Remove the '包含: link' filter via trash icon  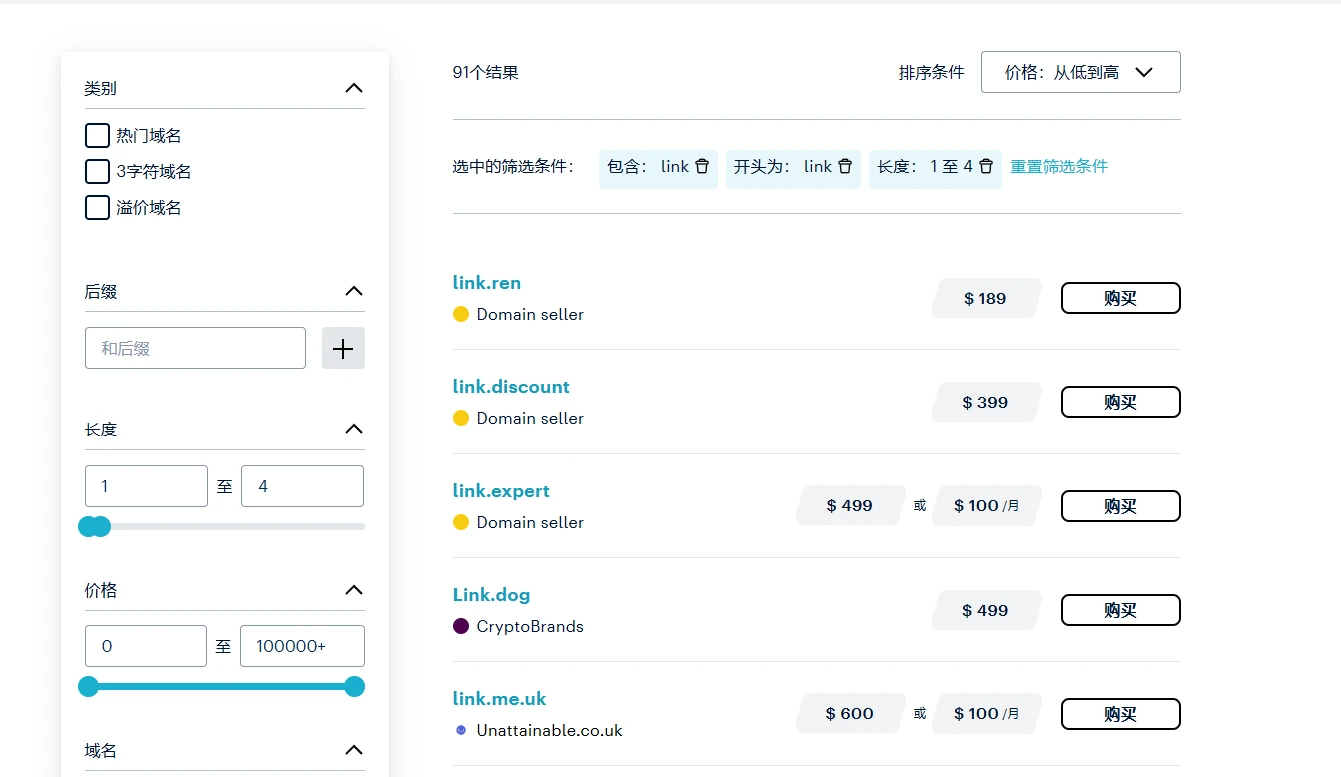click(x=702, y=167)
